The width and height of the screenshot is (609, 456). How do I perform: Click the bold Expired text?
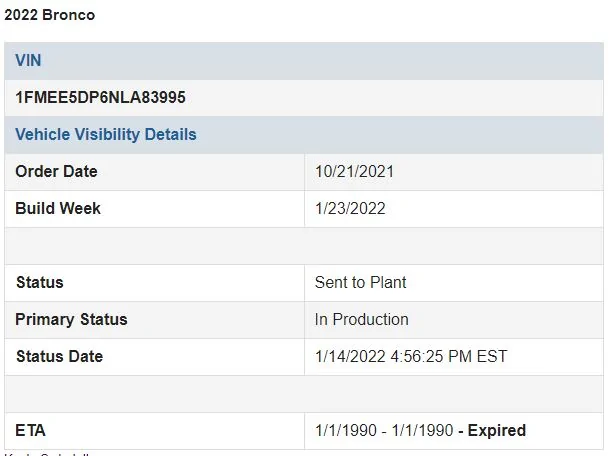click(x=497, y=430)
